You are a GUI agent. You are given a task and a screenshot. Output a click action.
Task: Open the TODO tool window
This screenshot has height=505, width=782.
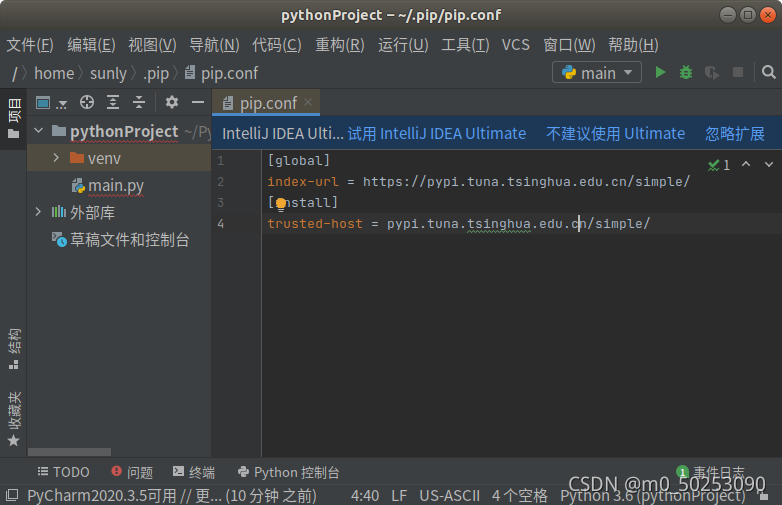pos(63,472)
